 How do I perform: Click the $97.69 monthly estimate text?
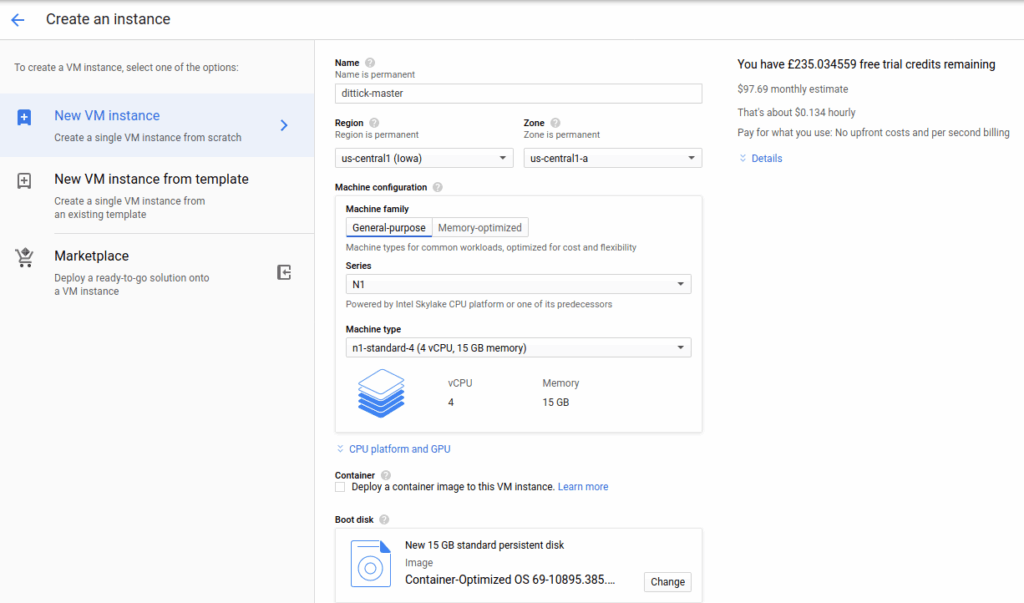click(793, 89)
